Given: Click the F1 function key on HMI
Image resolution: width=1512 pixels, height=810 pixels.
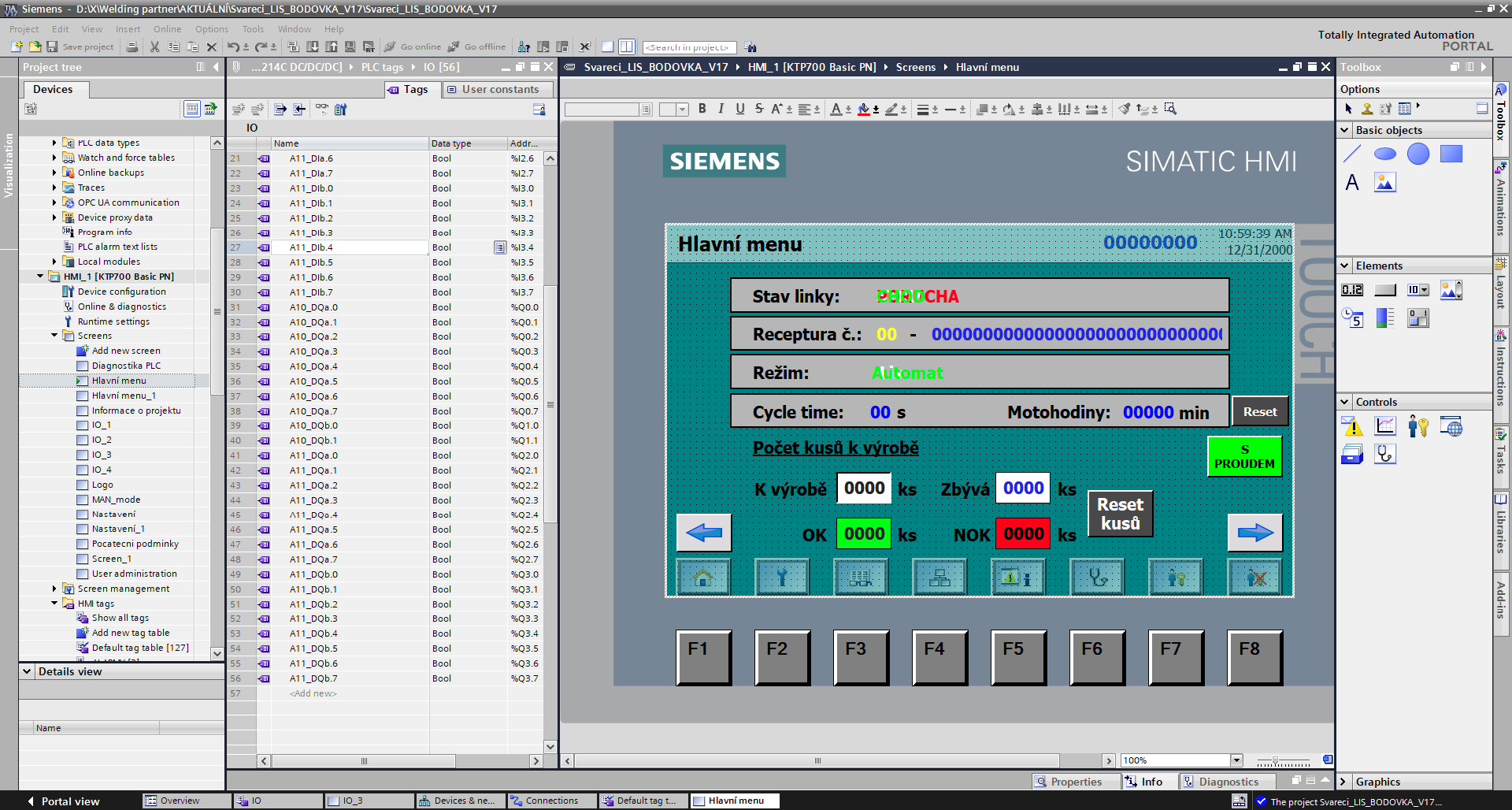Looking at the screenshot, I should 703,656.
